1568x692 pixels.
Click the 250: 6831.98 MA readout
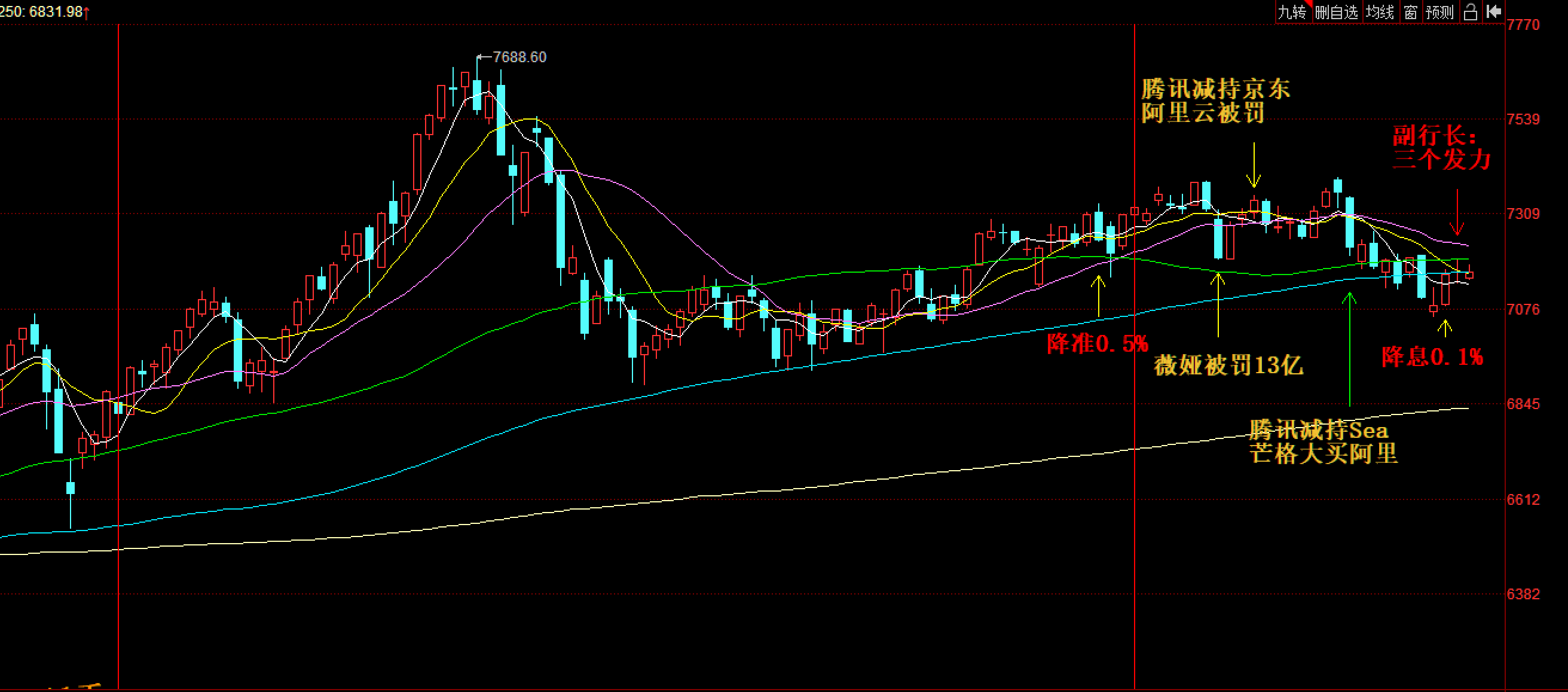tap(42, 11)
